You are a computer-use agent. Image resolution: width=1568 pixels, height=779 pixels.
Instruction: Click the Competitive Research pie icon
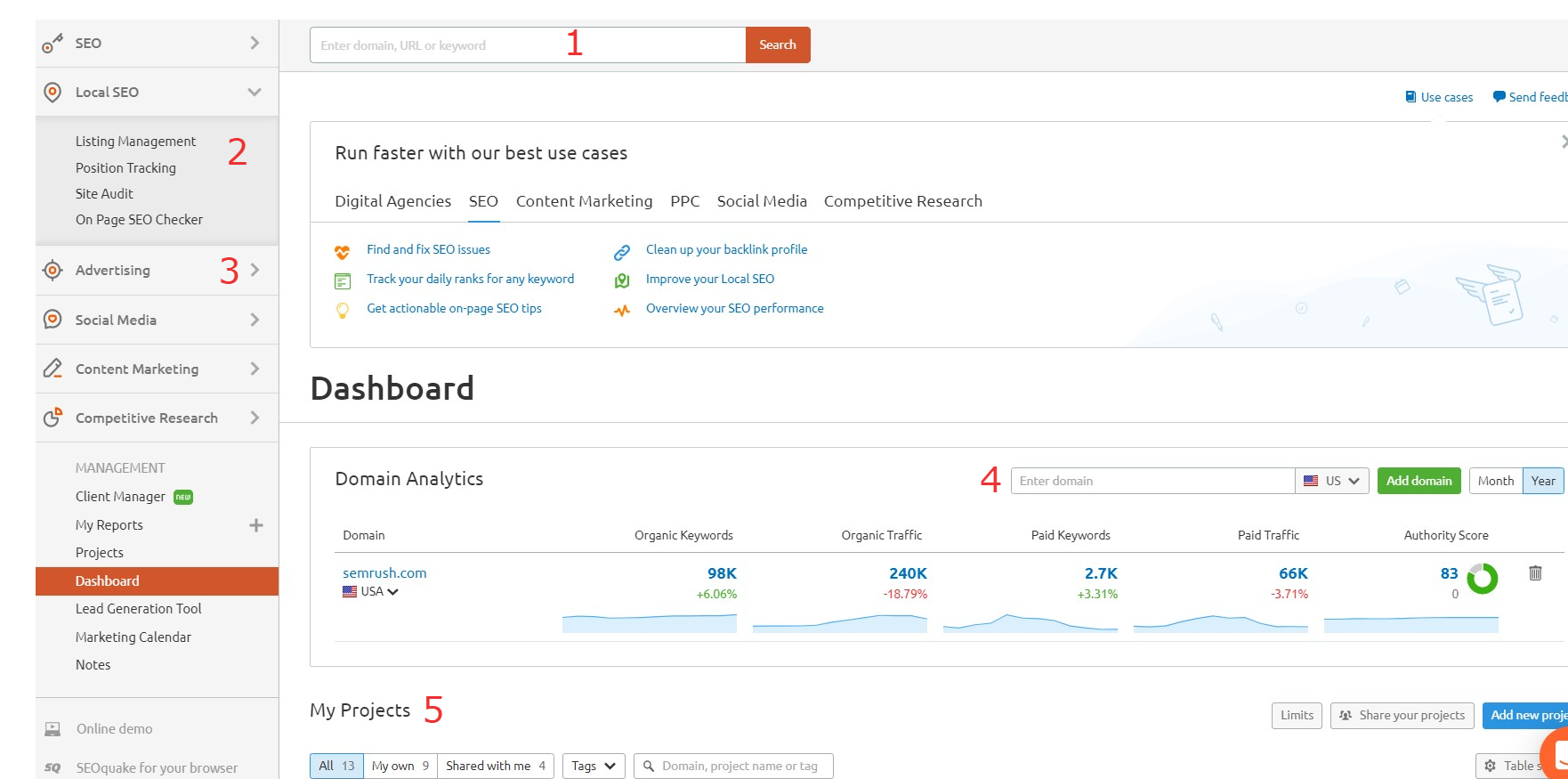(53, 417)
